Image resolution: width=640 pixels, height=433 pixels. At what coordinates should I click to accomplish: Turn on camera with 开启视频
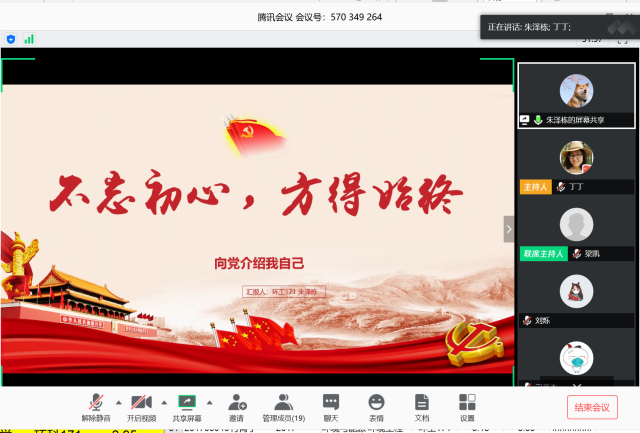click(x=141, y=406)
